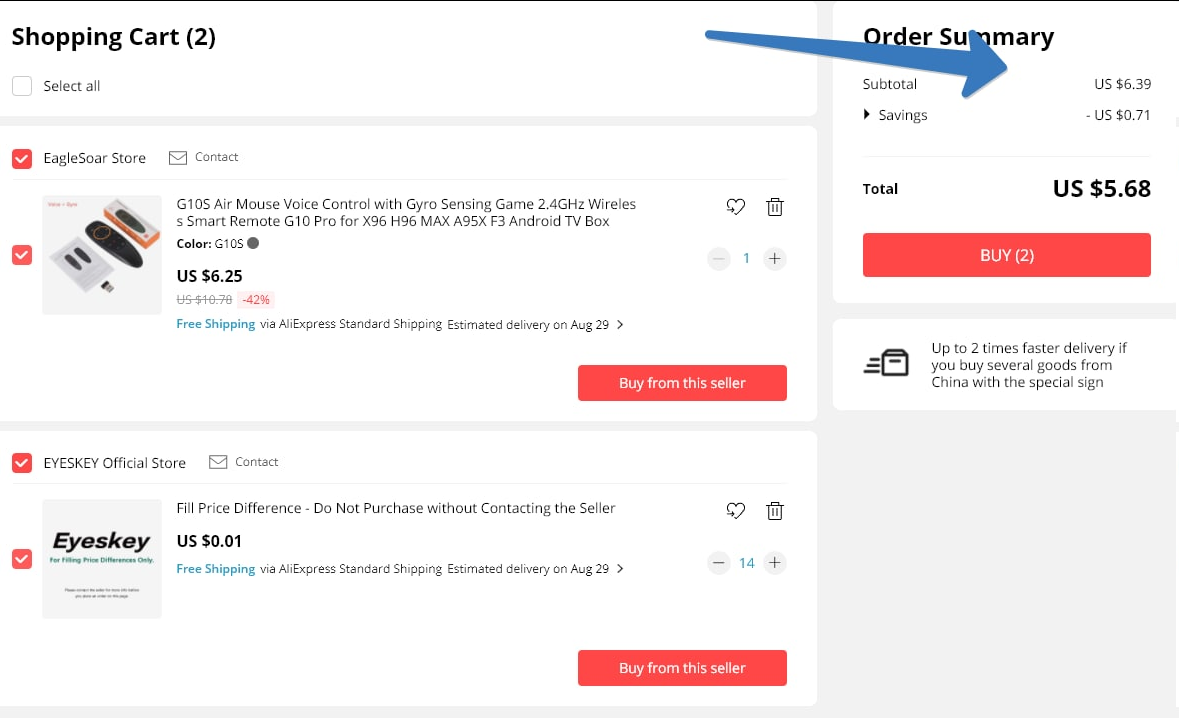The height and width of the screenshot is (718, 1179).
Task: Delete the G10S Air Mouse trash icon
Action: (x=774, y=206)
